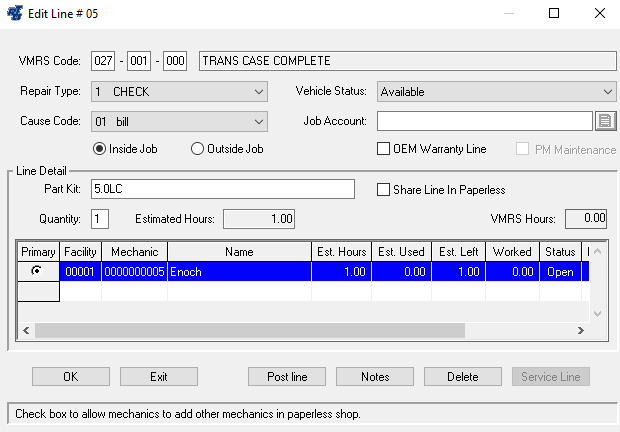Viewport: 620px width, 432px height.
Task: Check Share Line In Paperless
Action: [384, 190]
